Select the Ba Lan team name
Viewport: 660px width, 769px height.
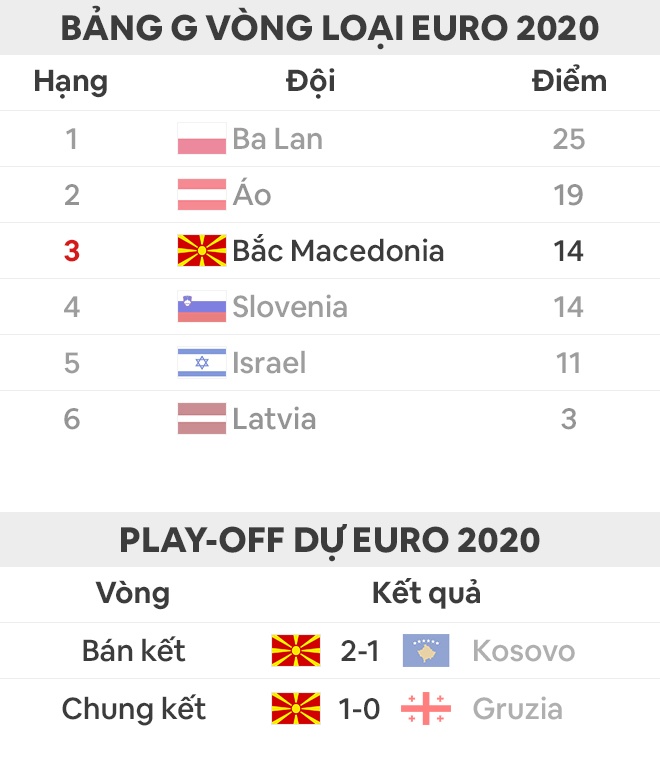277,139
